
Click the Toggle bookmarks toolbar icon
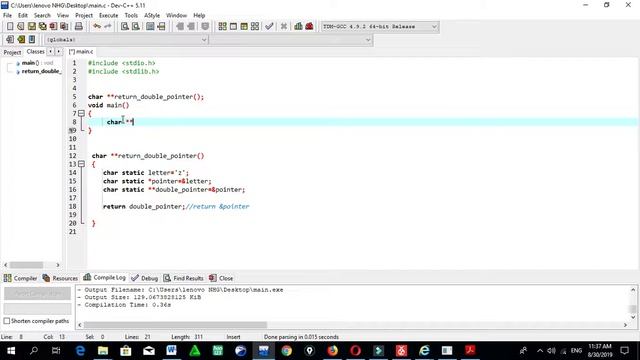pos(21,40)
